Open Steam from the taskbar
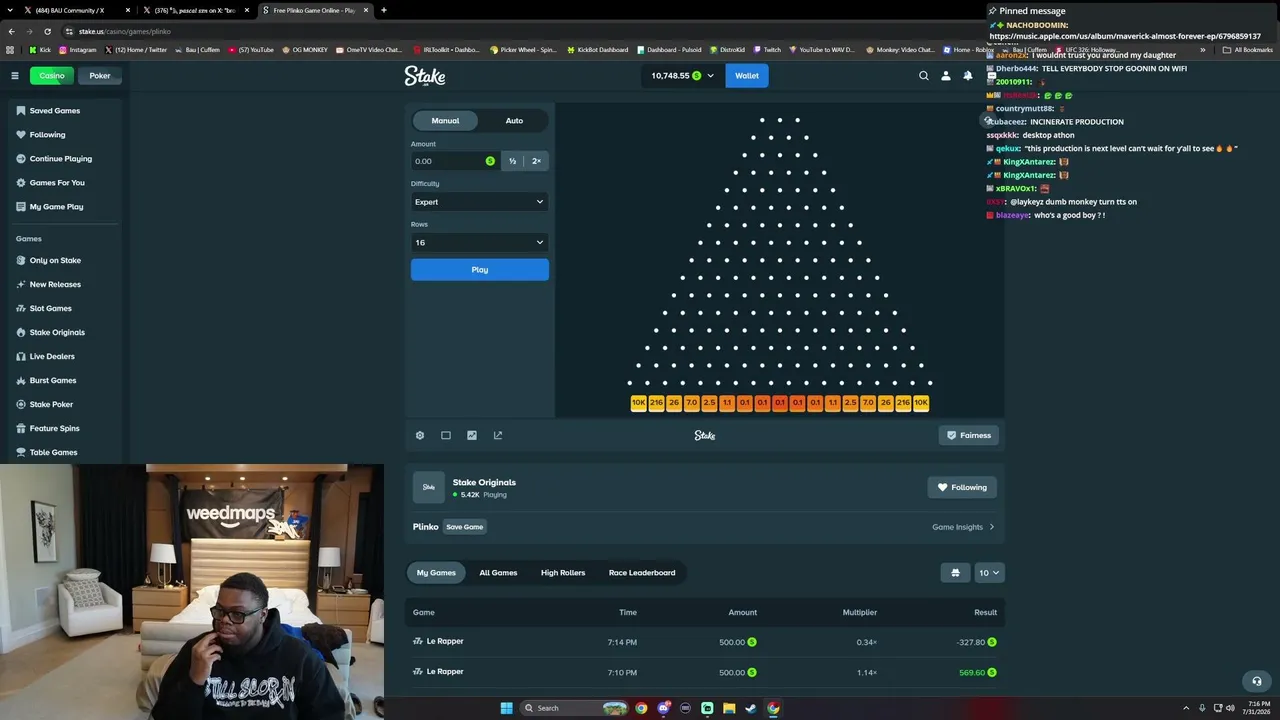Screen dimensions: 1280x720 pyautogui.click(x=751, y=708)
